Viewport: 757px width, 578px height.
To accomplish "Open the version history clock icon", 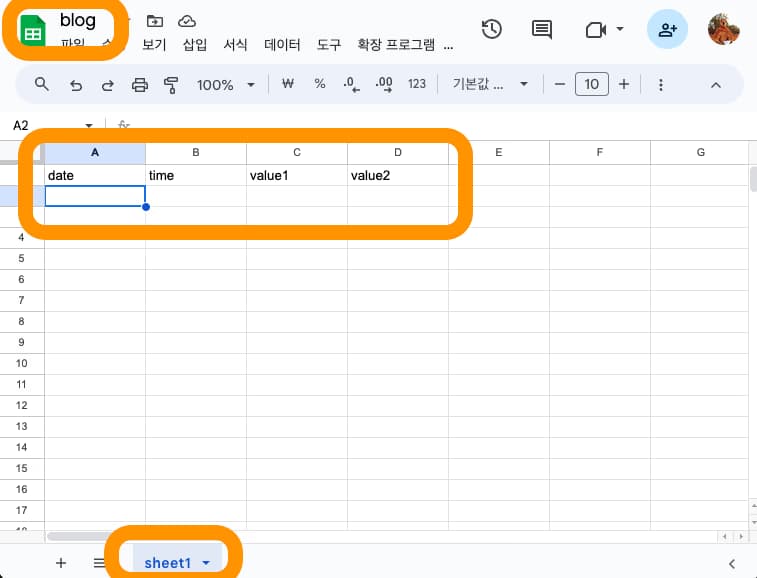I will (491, 29).
